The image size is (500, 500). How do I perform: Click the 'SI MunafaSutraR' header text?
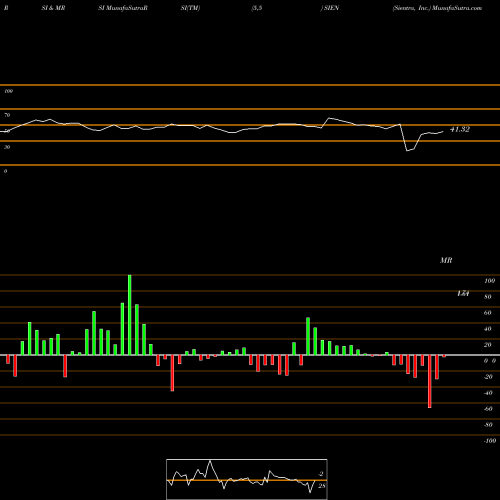[123, 8]
